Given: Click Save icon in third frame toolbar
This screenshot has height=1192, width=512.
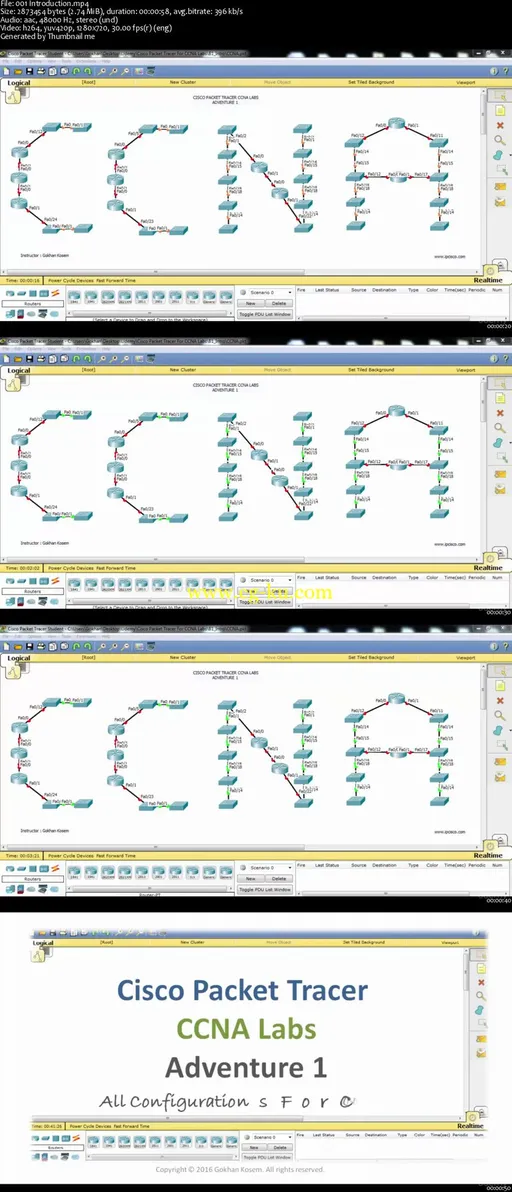Looking at the screenshot, I should [29, 645].
